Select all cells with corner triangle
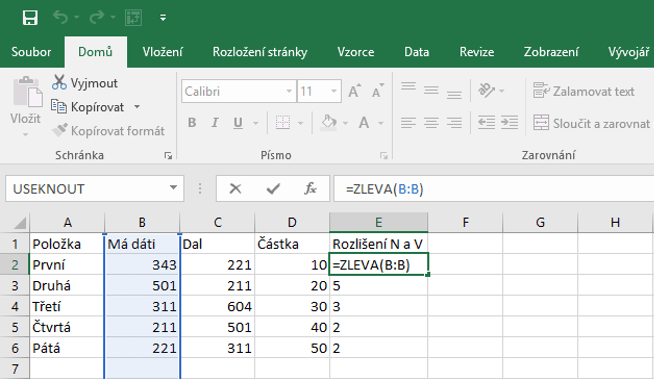654x379 pixels. click(19, 223)
